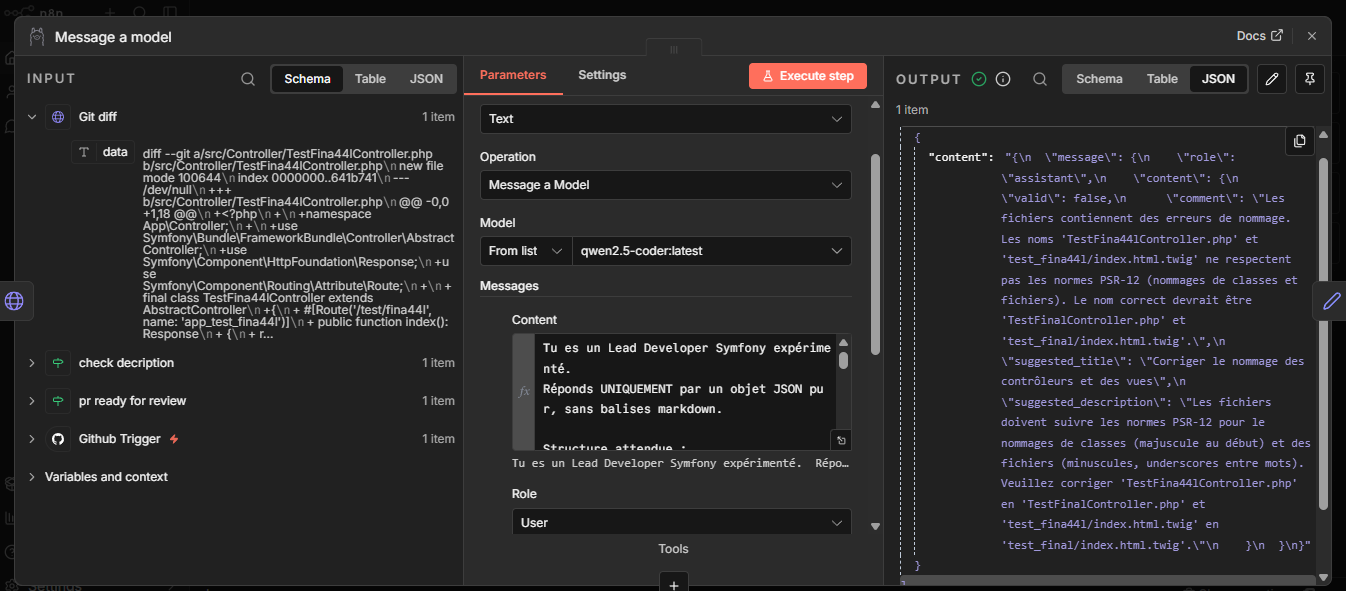Expand the Github Trigger node

(32, 439)
